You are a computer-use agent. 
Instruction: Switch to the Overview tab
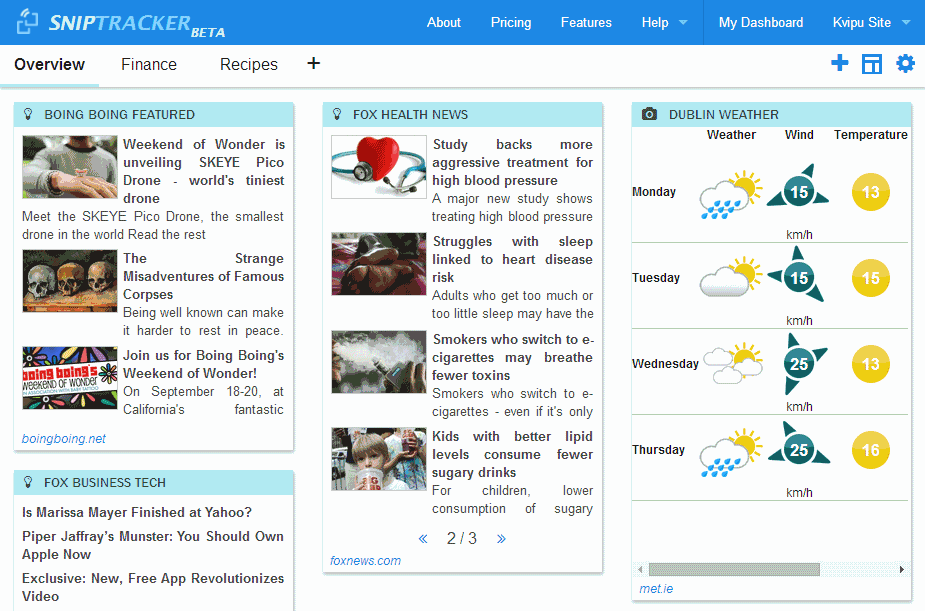pyautogui.click(x=50, y=64)
